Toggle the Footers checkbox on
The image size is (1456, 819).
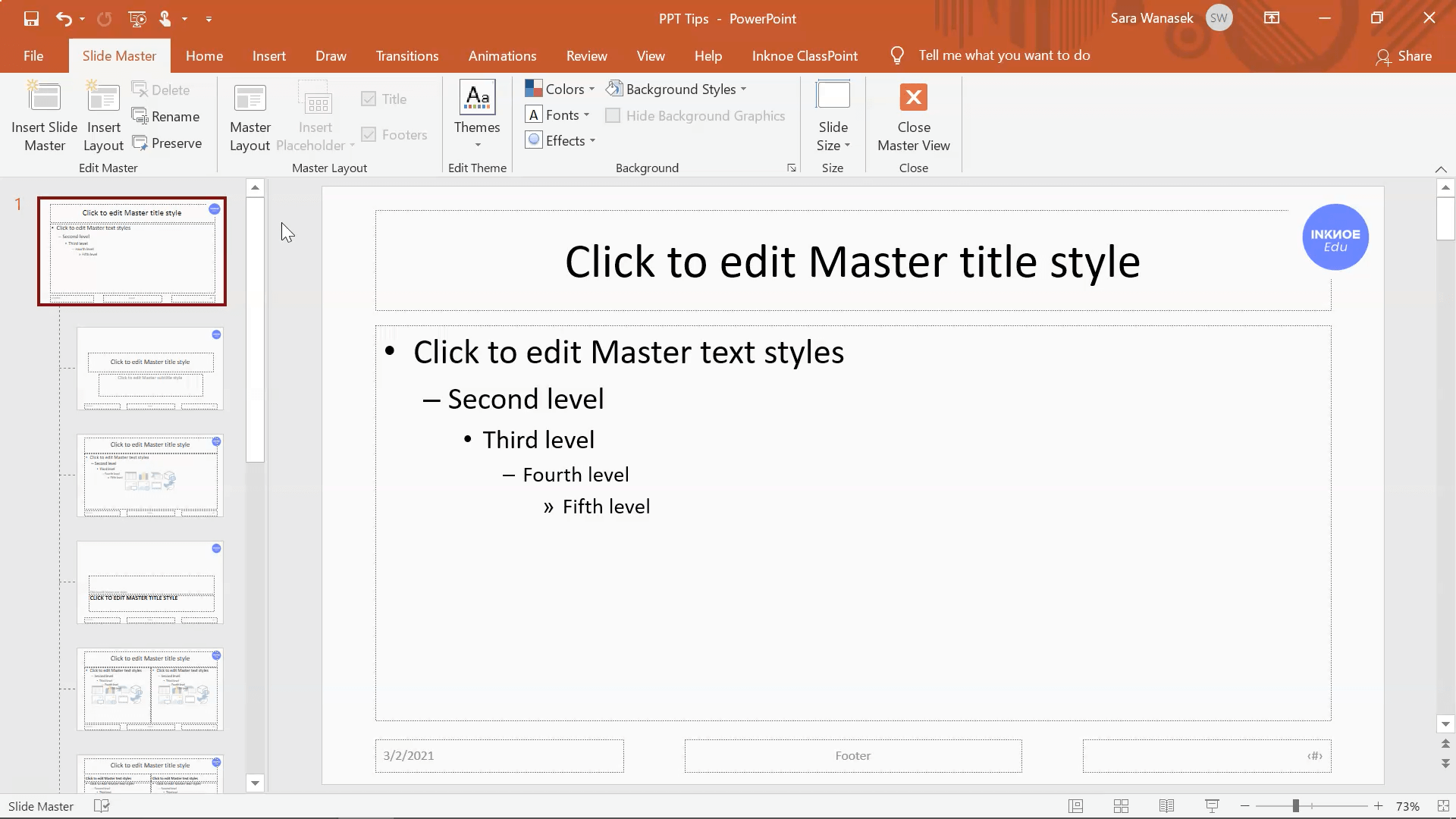tap(368, 134)
